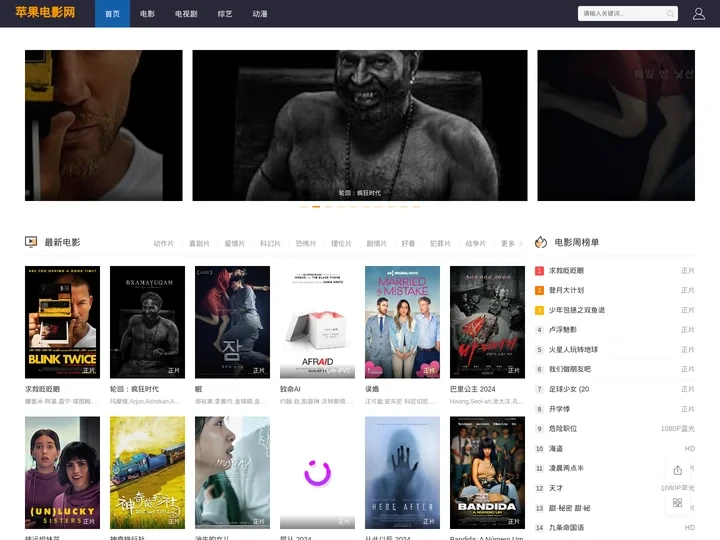The image size is (720, 540).
Task: Click the 误婚 title text
Action: pos(371,389)
